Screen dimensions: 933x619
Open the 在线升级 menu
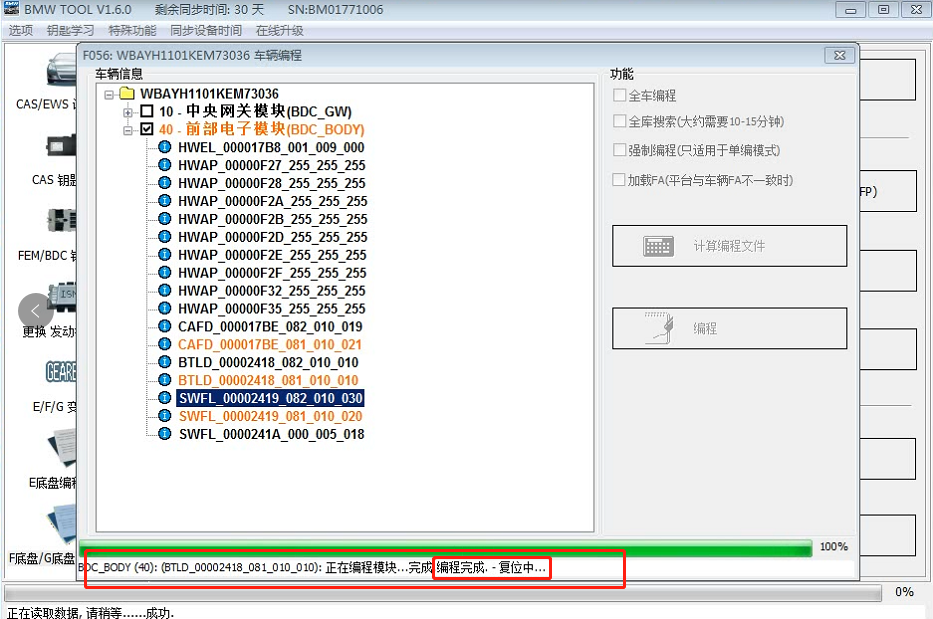pyautogui.click(x=280, y=30)
